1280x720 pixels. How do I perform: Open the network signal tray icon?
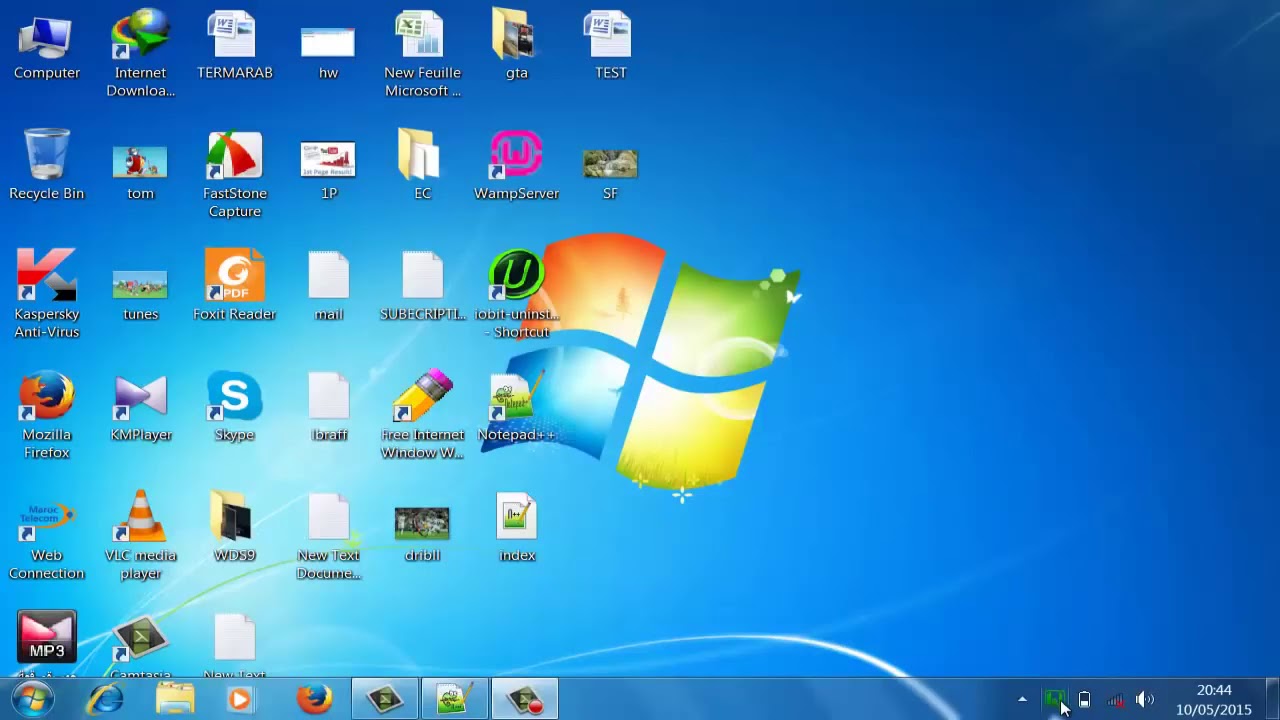1115,699
